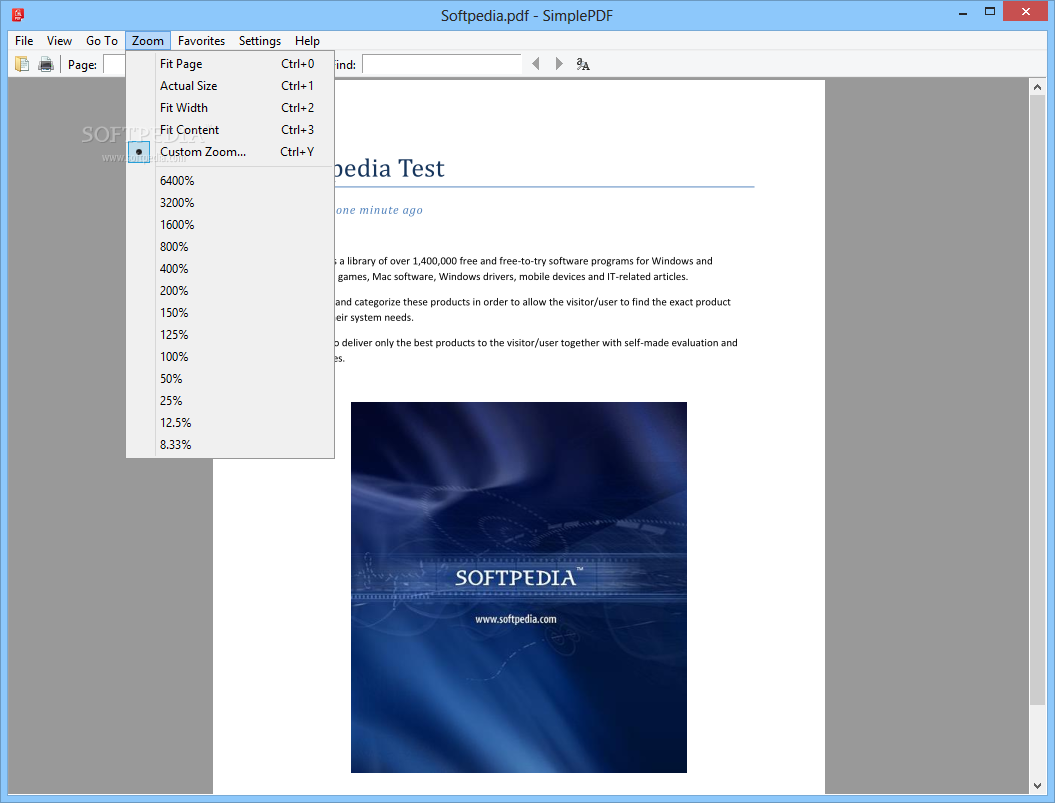Click the Softpedia image in the PDF
The image size is (1055, 803).
pyautogui.click(x=519, y=587)
